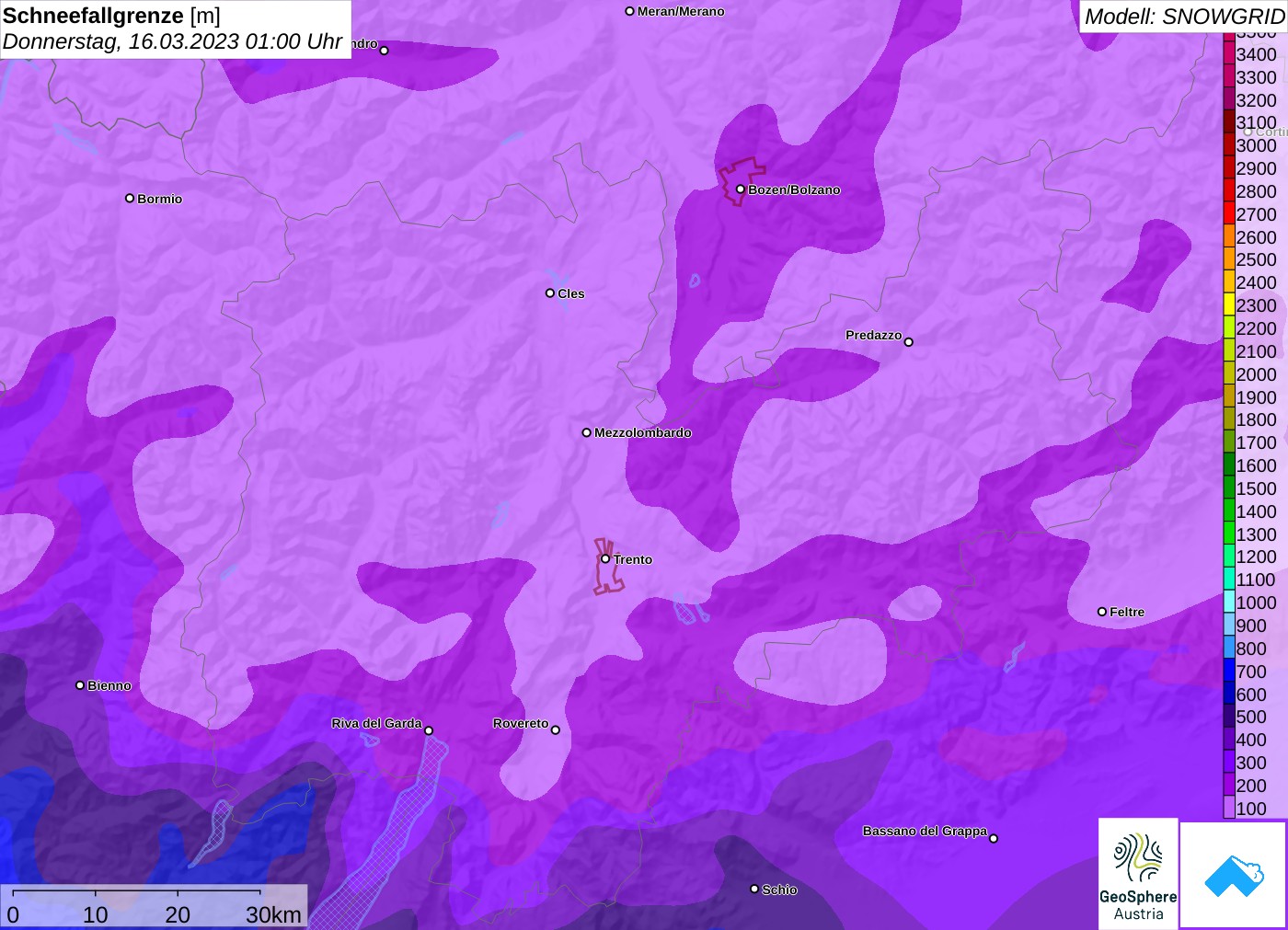The width and height of the screenshot is (1288, 930).
Task: Click the 100 m legend color swatch
Action: point(1229,808)
